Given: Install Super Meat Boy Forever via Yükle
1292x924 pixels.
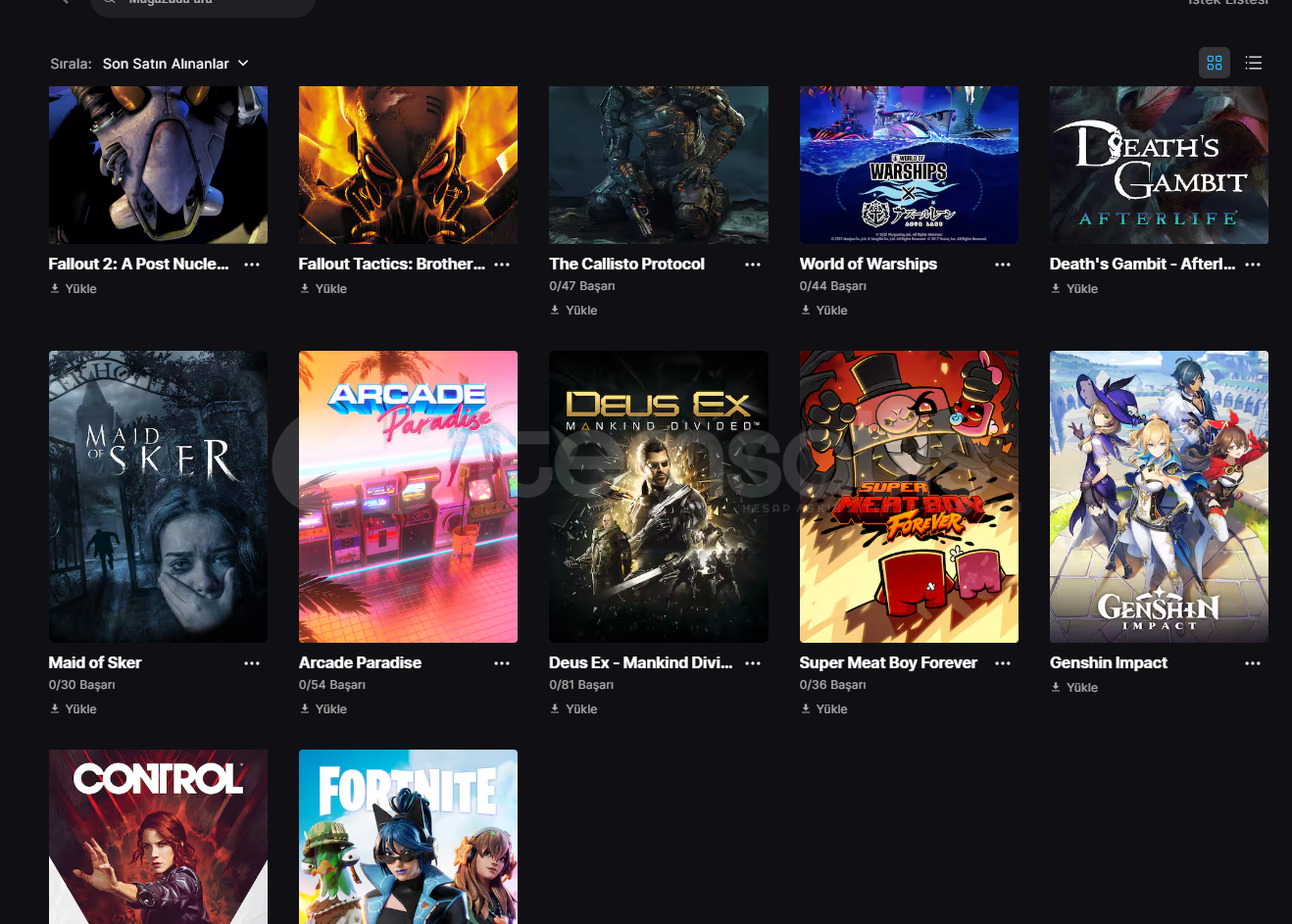Looking at the screenshot, I should (x=823, y=709).
